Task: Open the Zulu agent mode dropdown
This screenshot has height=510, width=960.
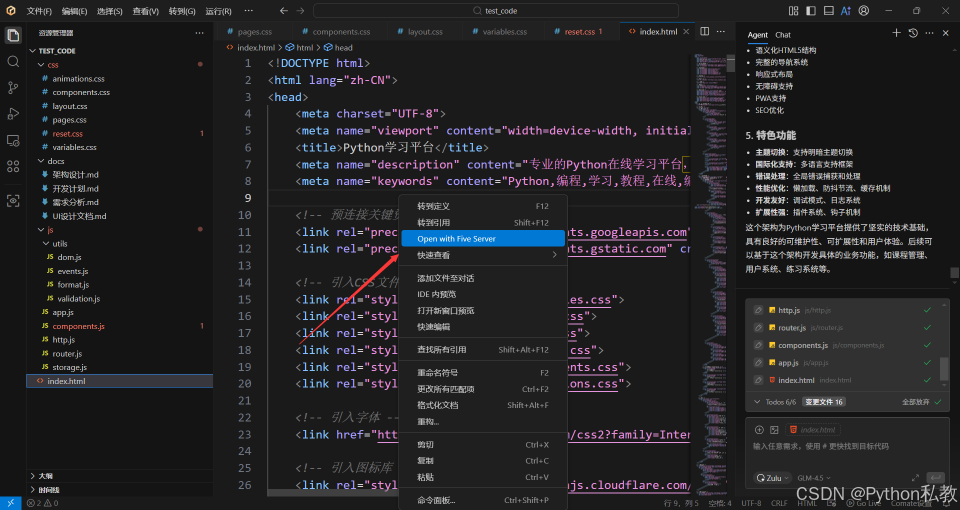Action: [773, 478]
